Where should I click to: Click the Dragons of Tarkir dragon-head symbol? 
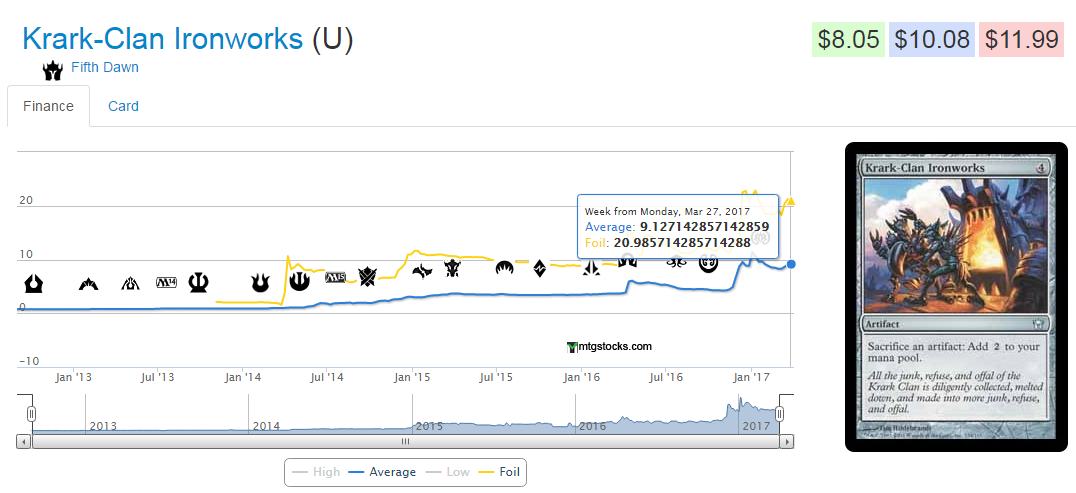click(452, 268)
